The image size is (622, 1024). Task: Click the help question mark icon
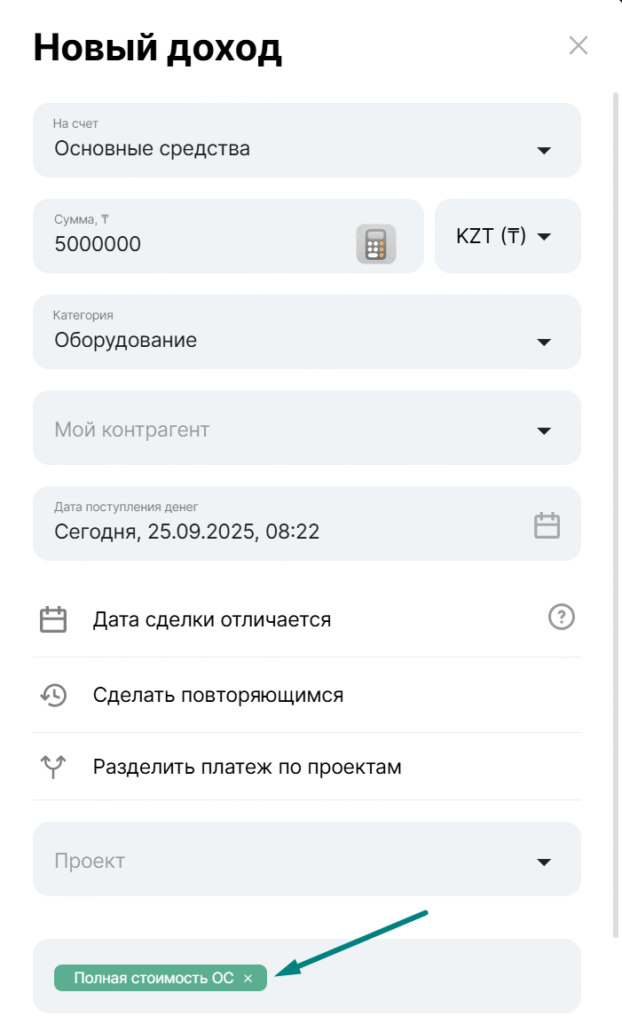(x=562, y=617)
